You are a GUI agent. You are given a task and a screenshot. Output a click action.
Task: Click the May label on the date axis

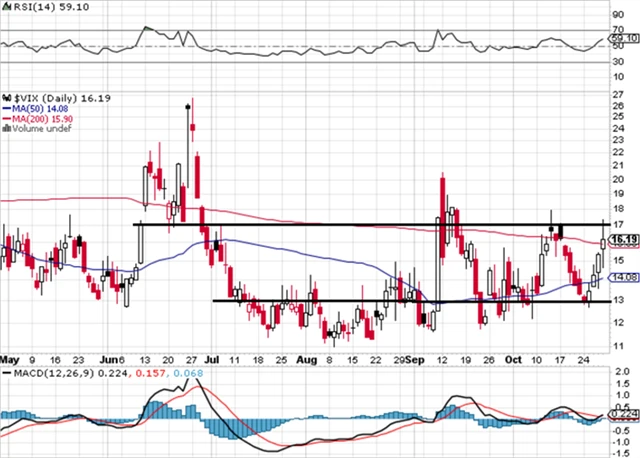point(10,358)
